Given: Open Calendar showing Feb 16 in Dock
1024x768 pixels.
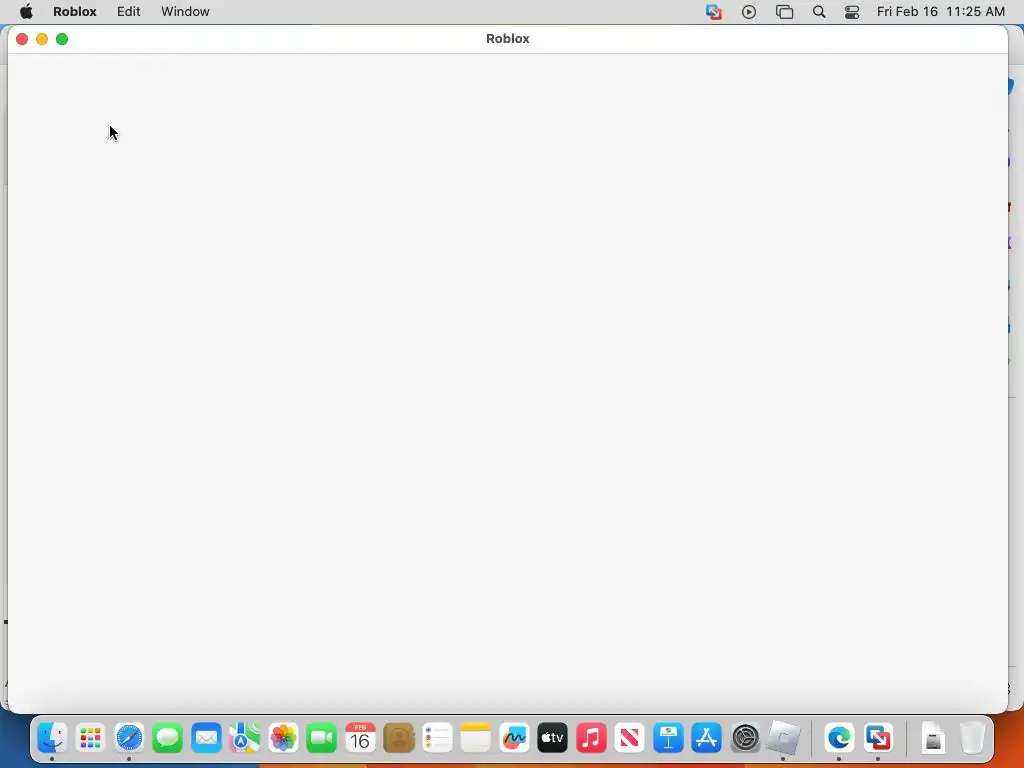Looking at the screenshot, I should [x=360, y=739].
